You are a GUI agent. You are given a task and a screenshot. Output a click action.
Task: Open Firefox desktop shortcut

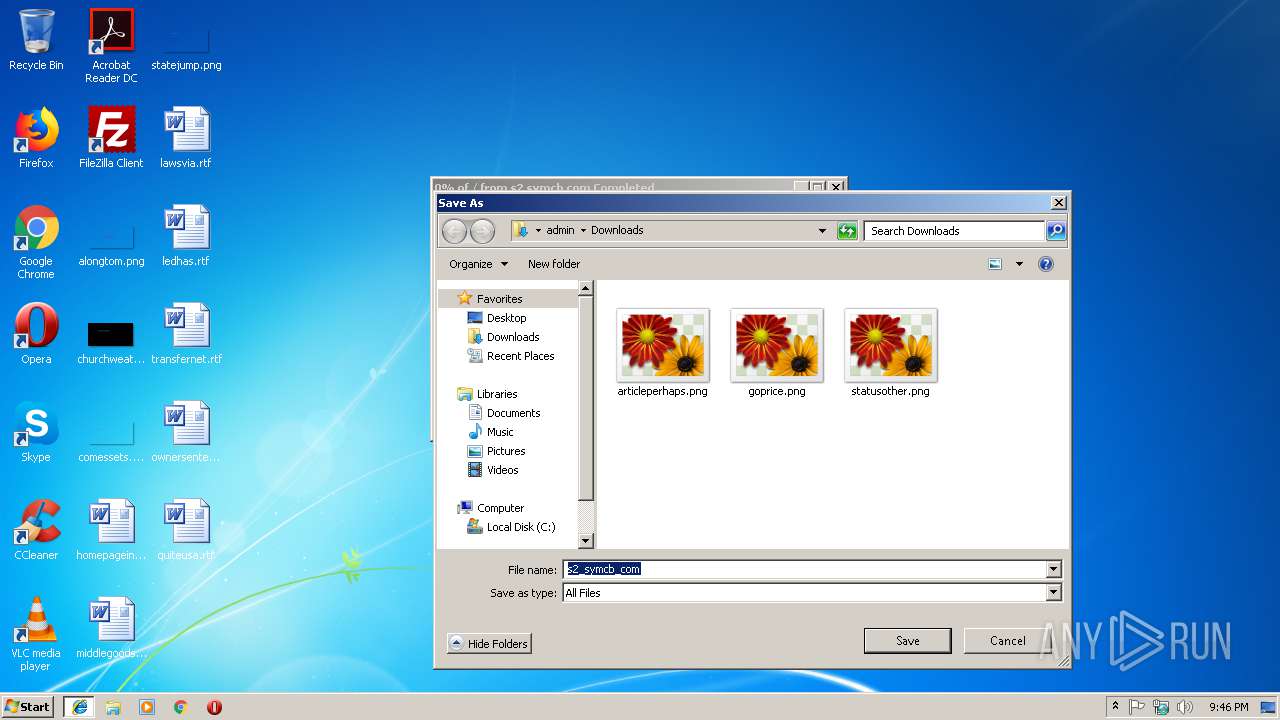click(36, 138)
